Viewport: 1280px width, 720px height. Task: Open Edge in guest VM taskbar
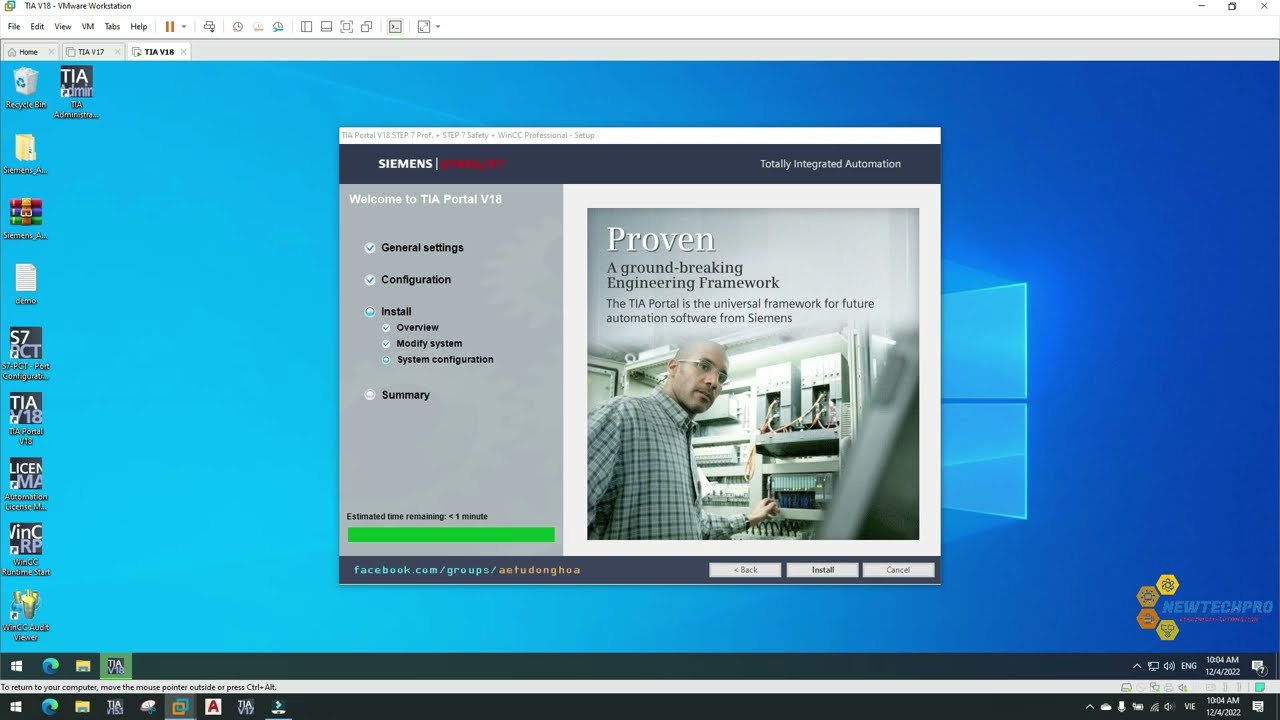pyautogui.click(x=50, y=666)
